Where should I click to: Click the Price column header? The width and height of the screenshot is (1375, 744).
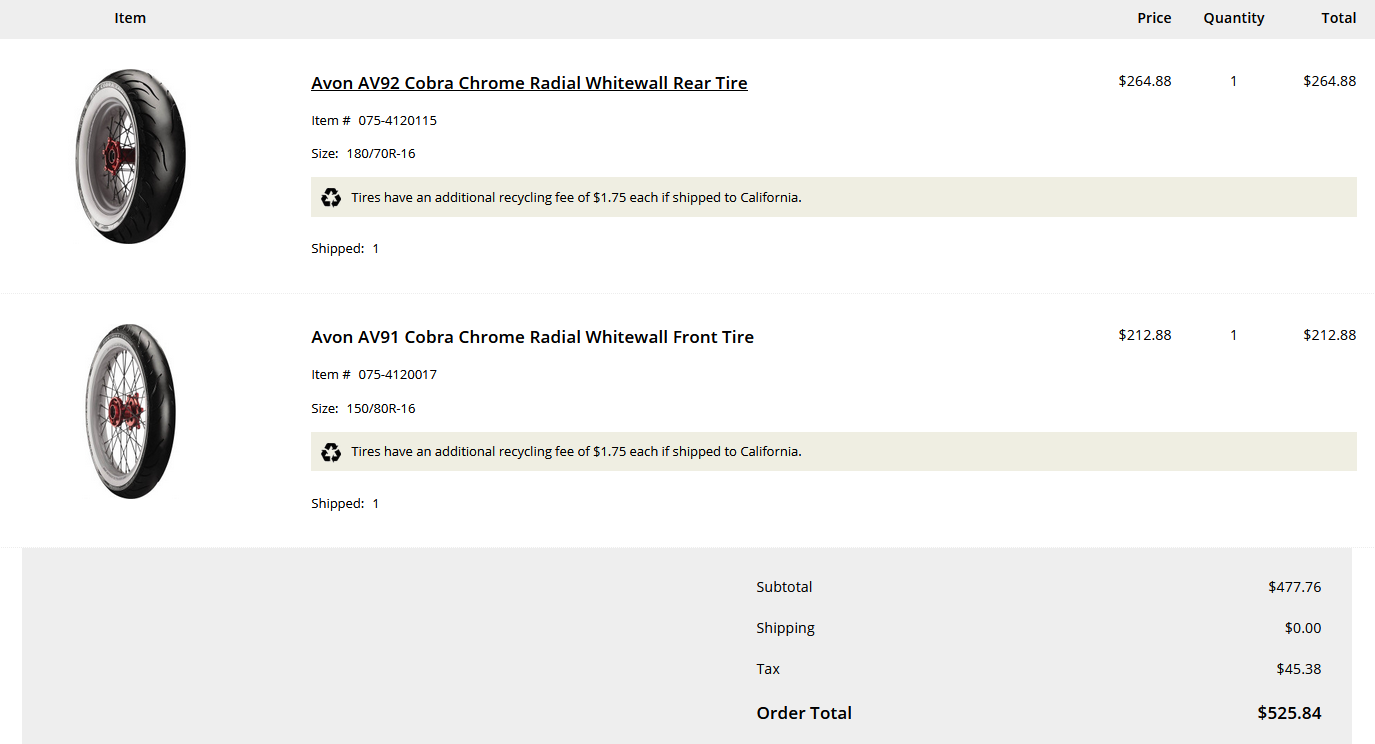1154,18
